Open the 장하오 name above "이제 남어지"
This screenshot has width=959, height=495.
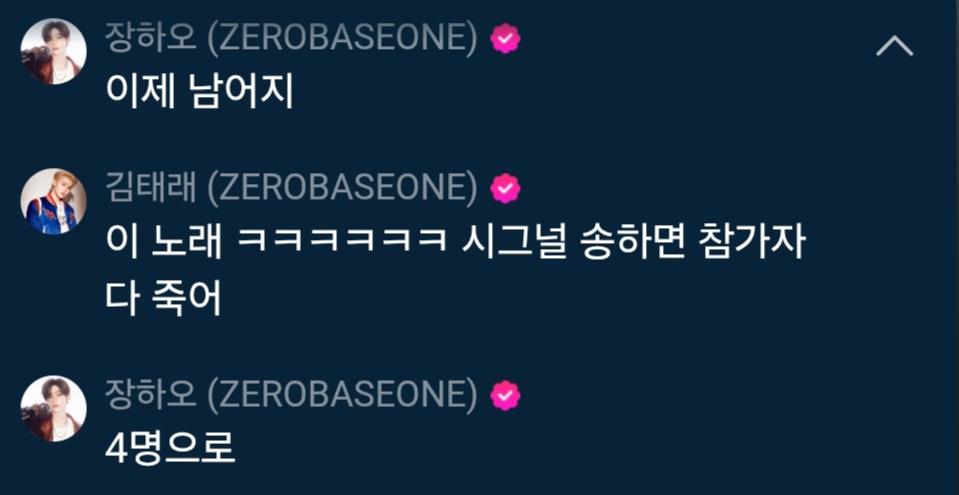[151, 39]
